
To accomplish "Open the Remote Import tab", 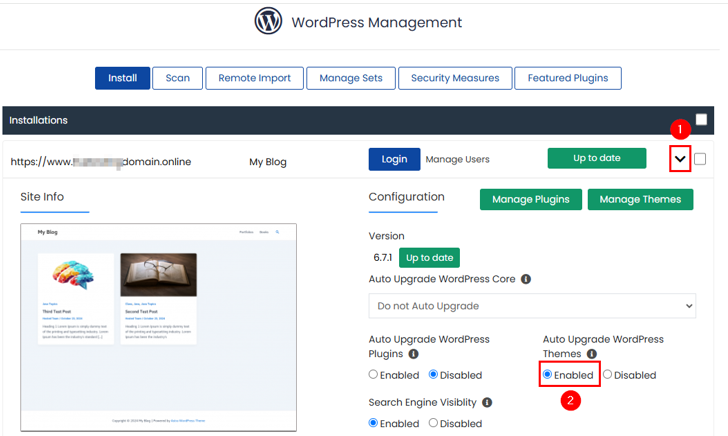I will (254, 78).
